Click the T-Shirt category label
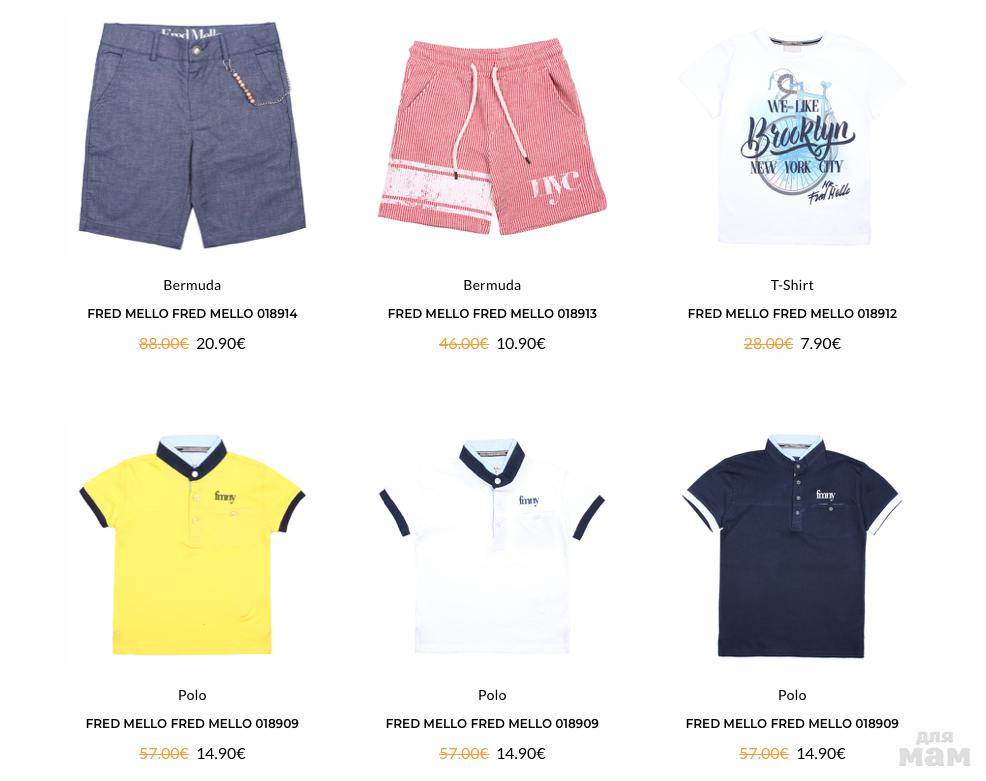Screen dimensions: 986x781 (x=792, y=285)
